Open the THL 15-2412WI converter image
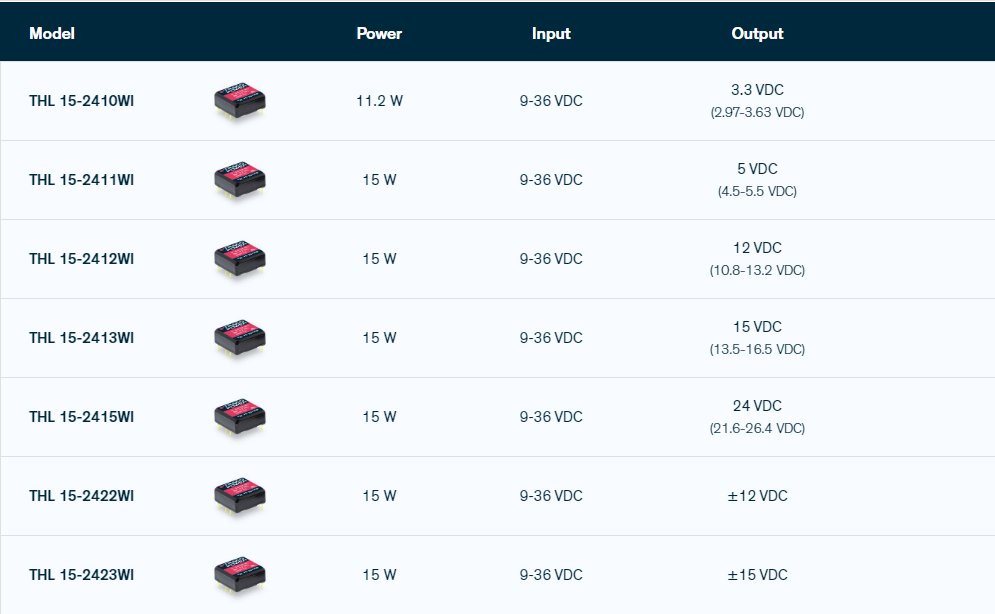This screenshot has height=614, width=995. (240, 259)
